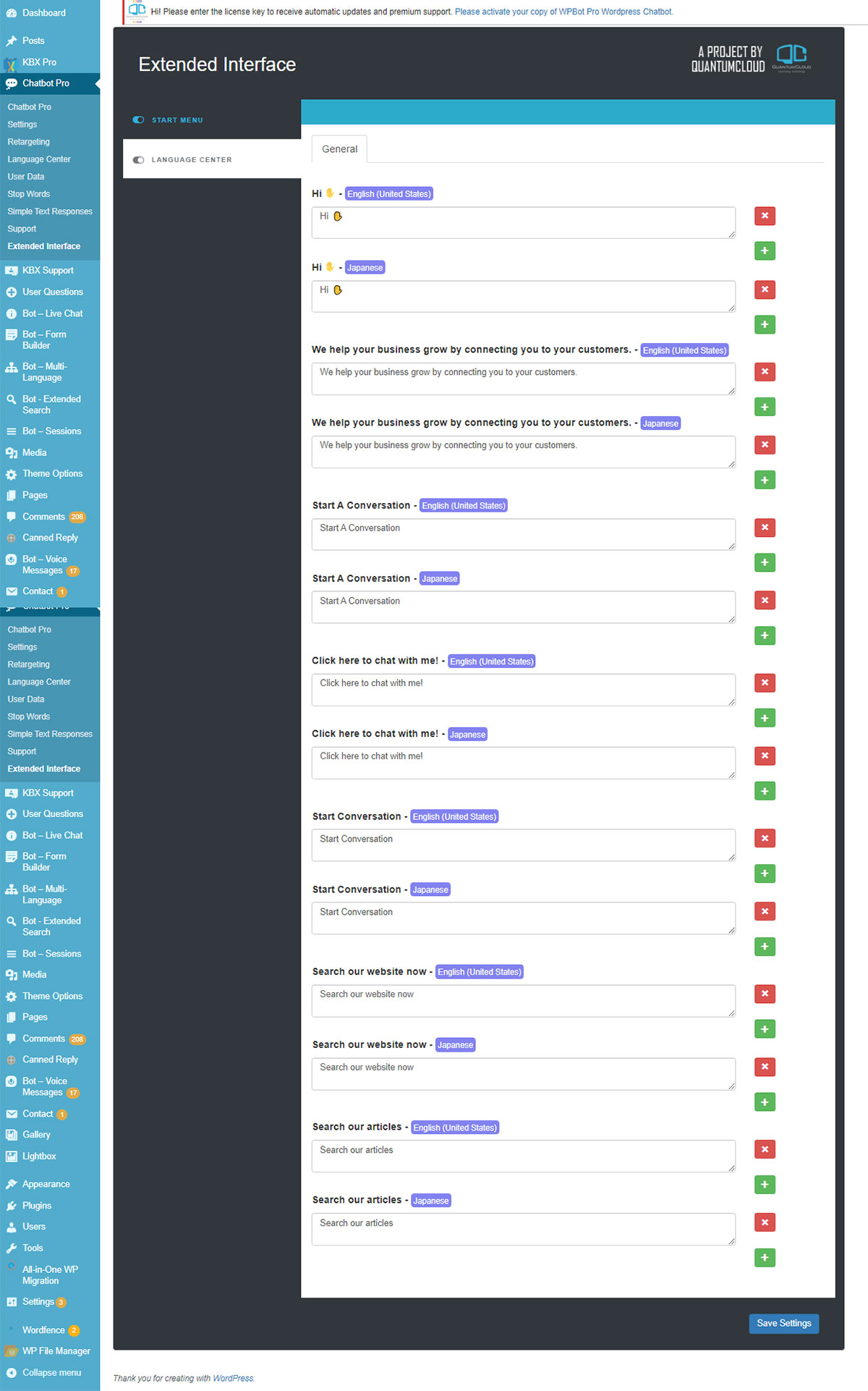This screenshot has height=1391, width=868.
Task: Add below 'Start Conversation' Japanese field
Action: (x=765, y=947)
